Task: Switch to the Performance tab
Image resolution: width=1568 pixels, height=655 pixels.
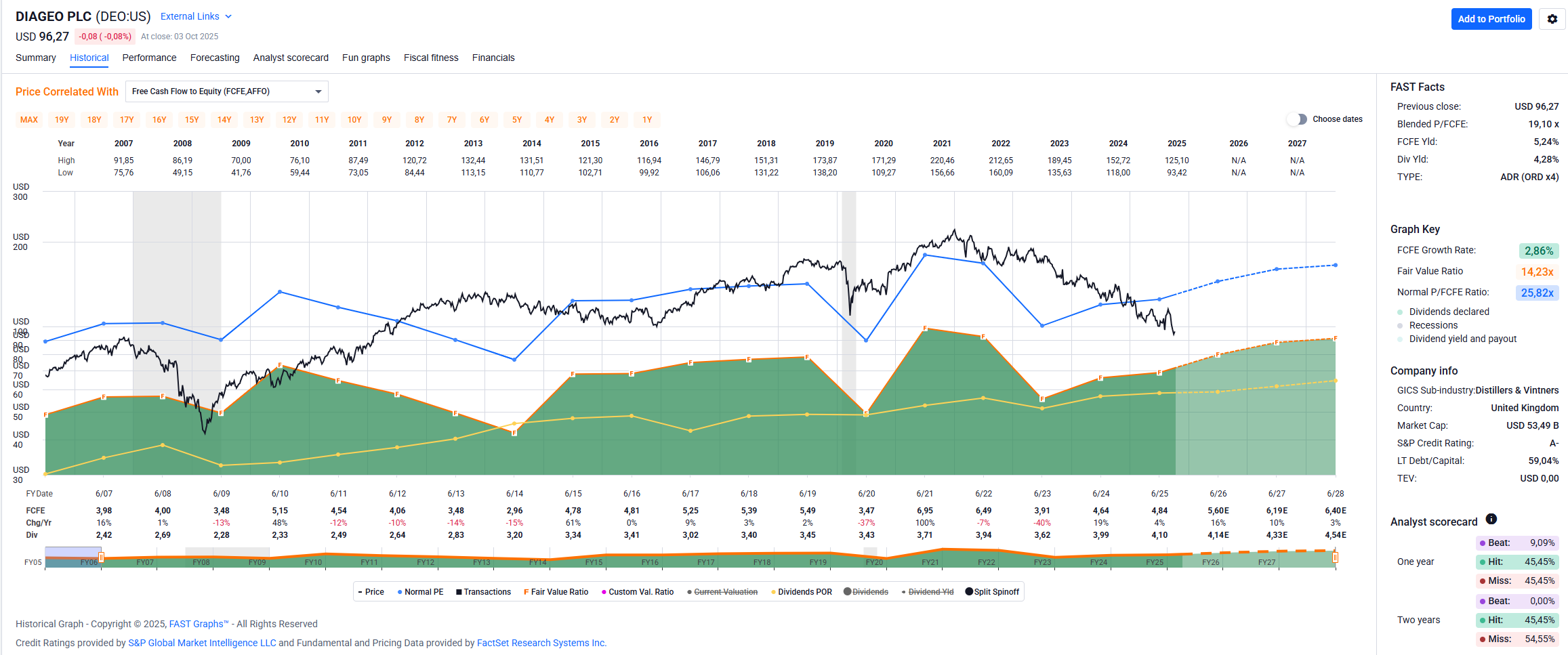Action: (149, 58)
